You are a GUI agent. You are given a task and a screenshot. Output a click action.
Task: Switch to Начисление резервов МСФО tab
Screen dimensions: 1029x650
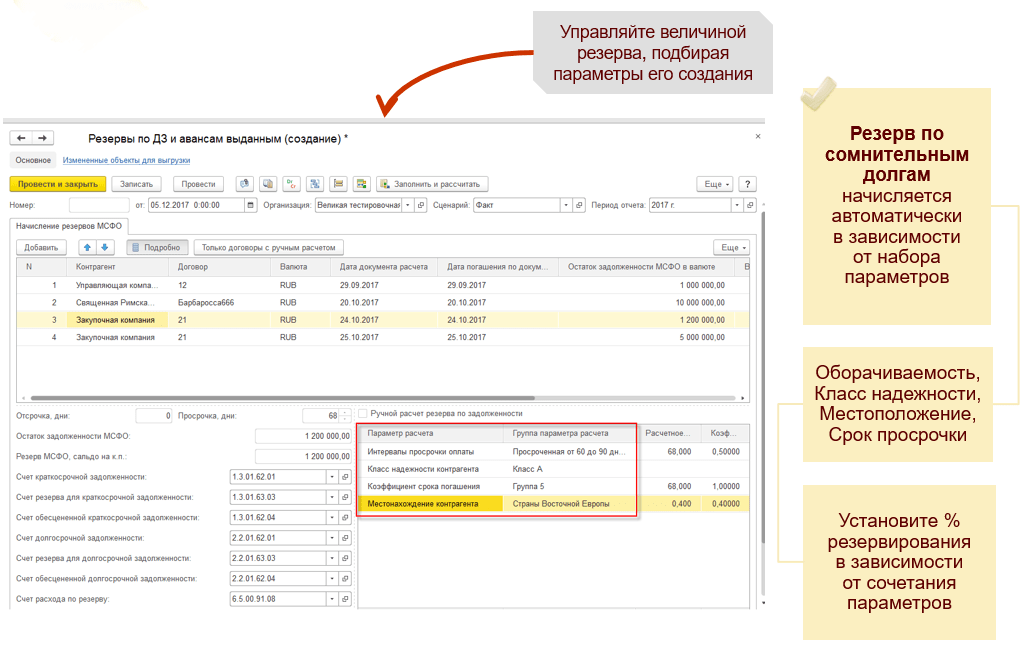pos(63,225)
